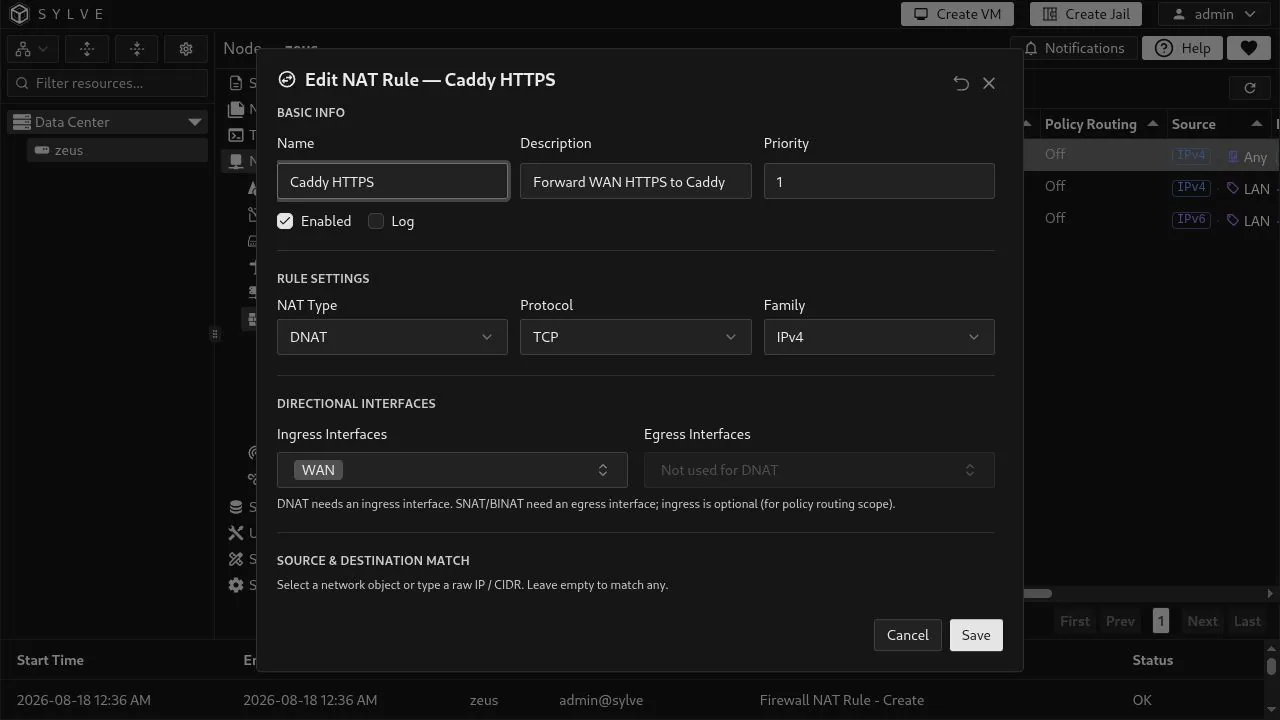Click the Egress Interfaces disabled selector
The image size is (1280, 720).
[819, 470]
